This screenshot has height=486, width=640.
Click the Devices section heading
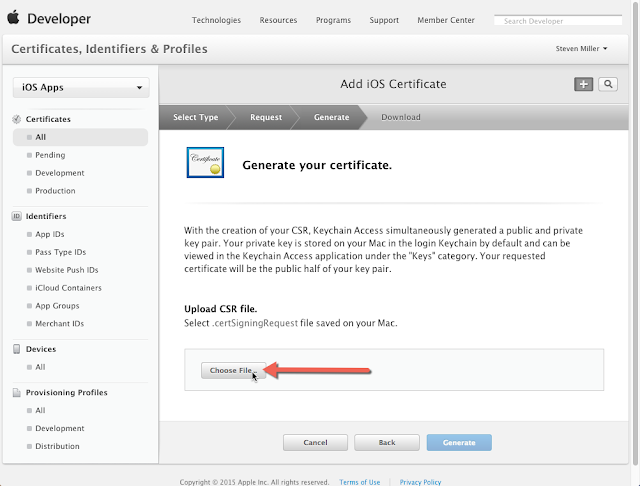(x=41, y=349)
